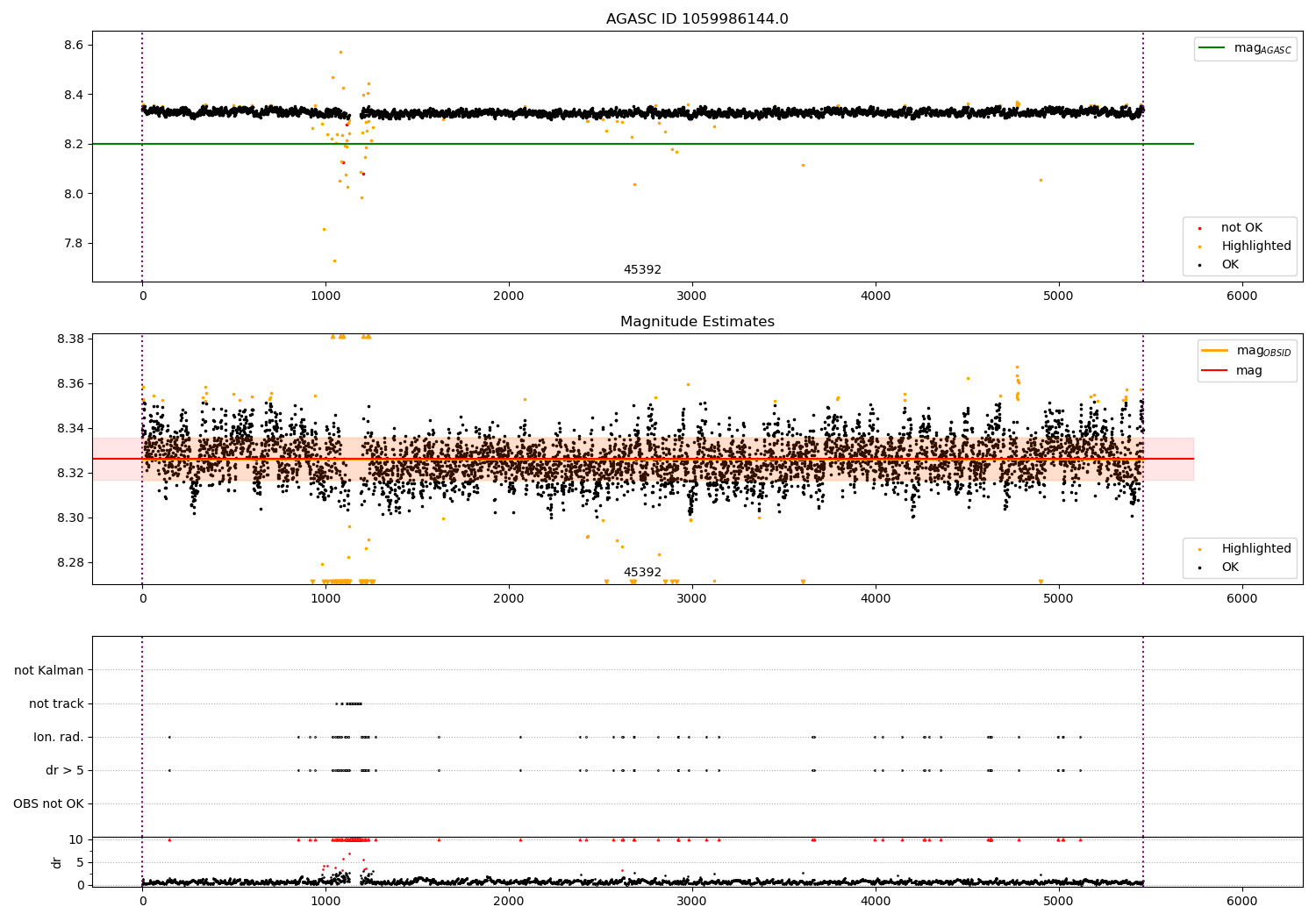Click the 'not Kalman' axis label
Image resolution: width=1316 pixels, height=921 pixels.
coord(49,670)
